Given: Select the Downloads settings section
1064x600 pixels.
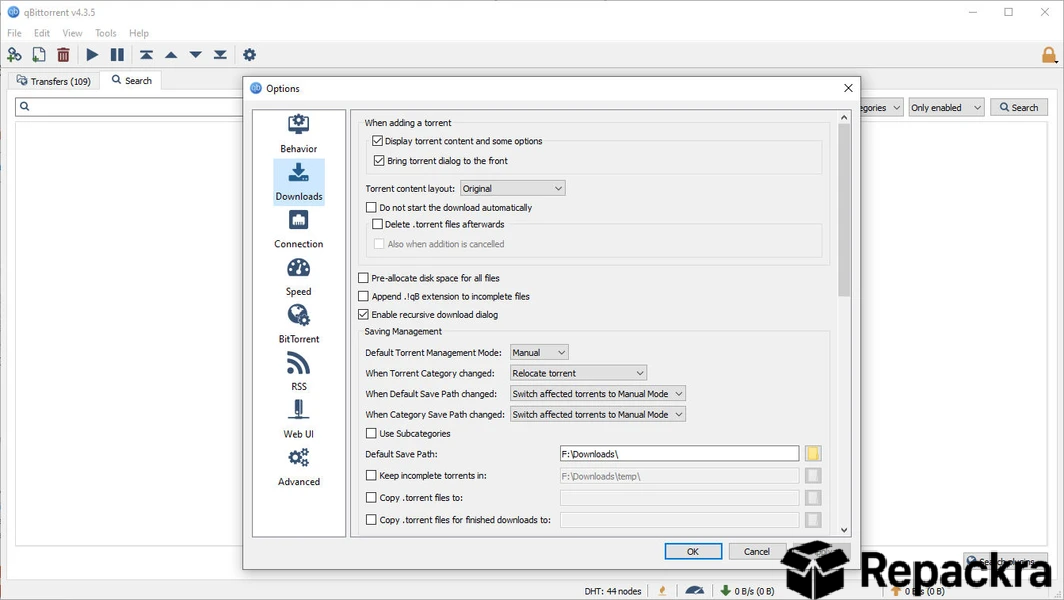Looking at the screenshot, I should click(x=299, y=182).
